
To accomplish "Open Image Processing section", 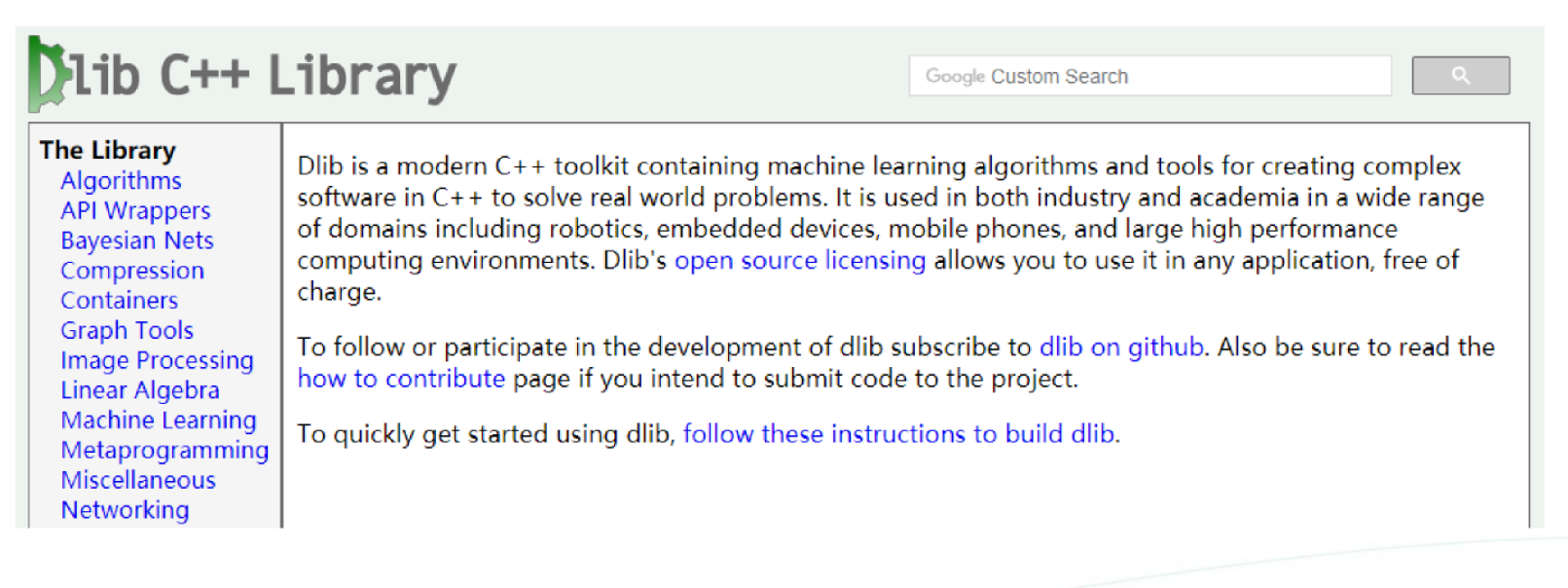I will 157,361.
